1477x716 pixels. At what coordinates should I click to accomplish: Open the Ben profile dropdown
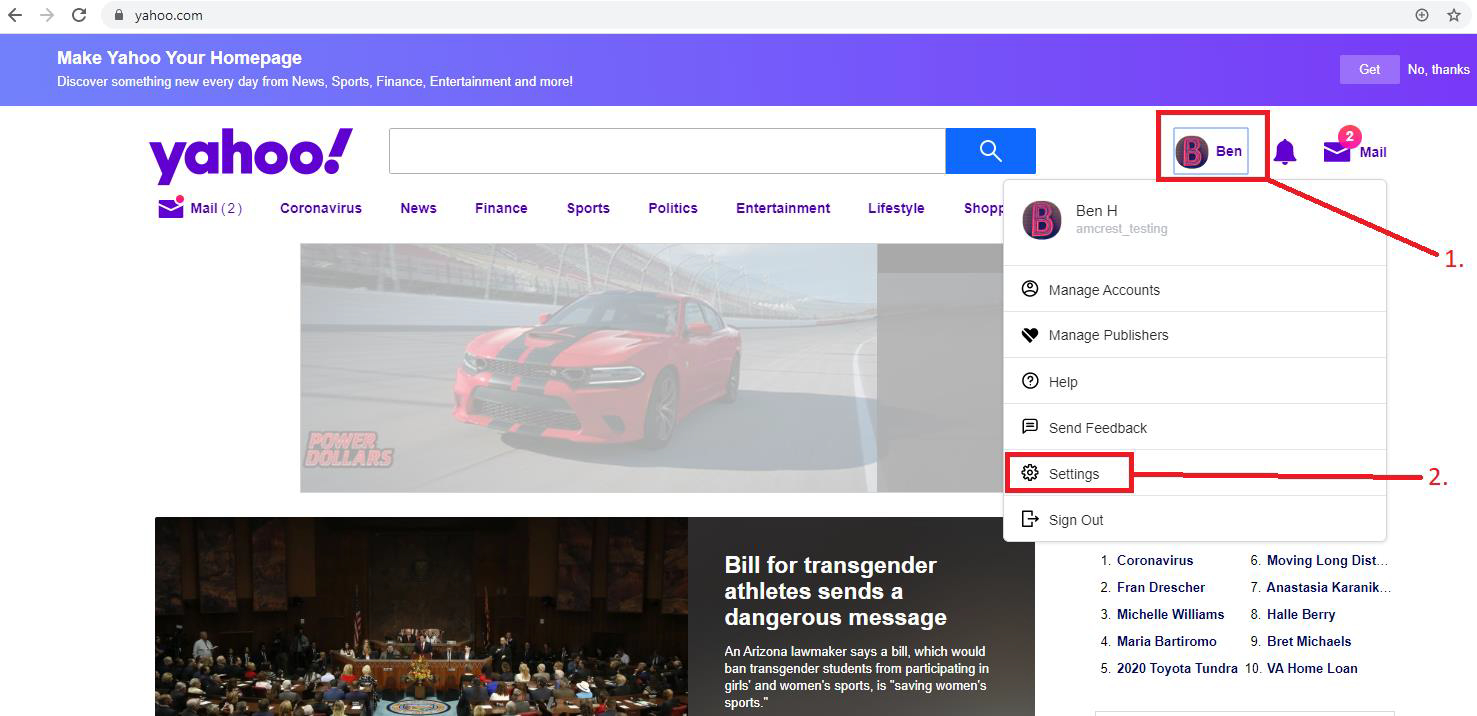(x=1210, y=151)
